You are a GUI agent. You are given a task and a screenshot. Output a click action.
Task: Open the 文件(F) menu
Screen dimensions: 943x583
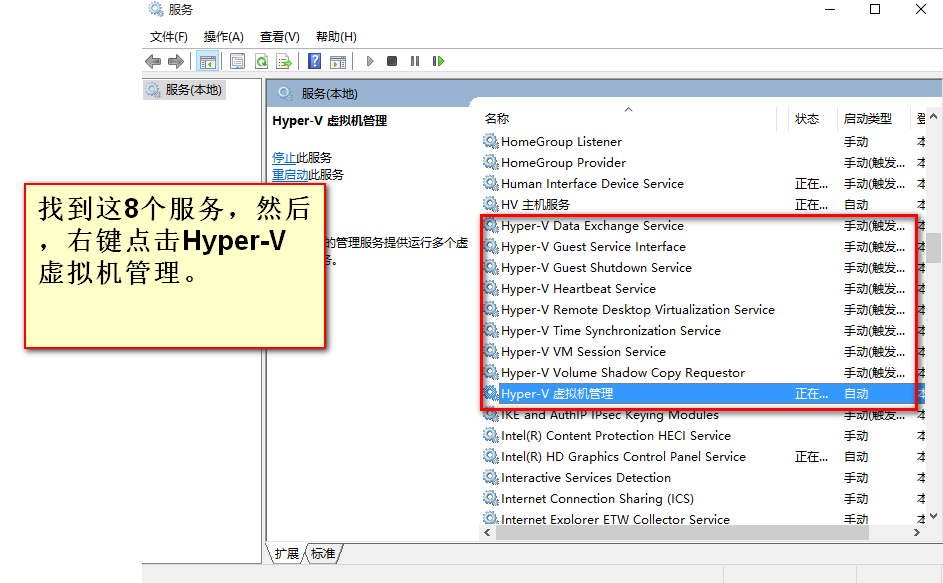168,37
